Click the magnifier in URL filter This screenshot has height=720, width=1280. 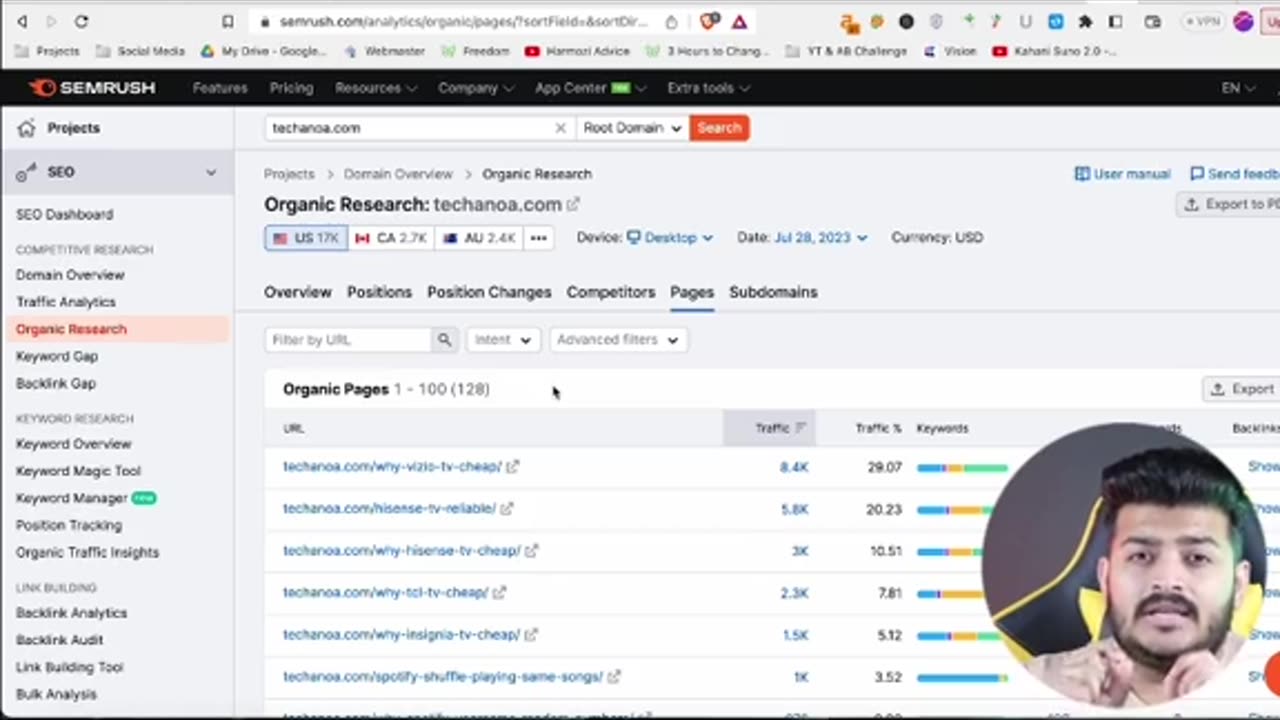point(444,340)
